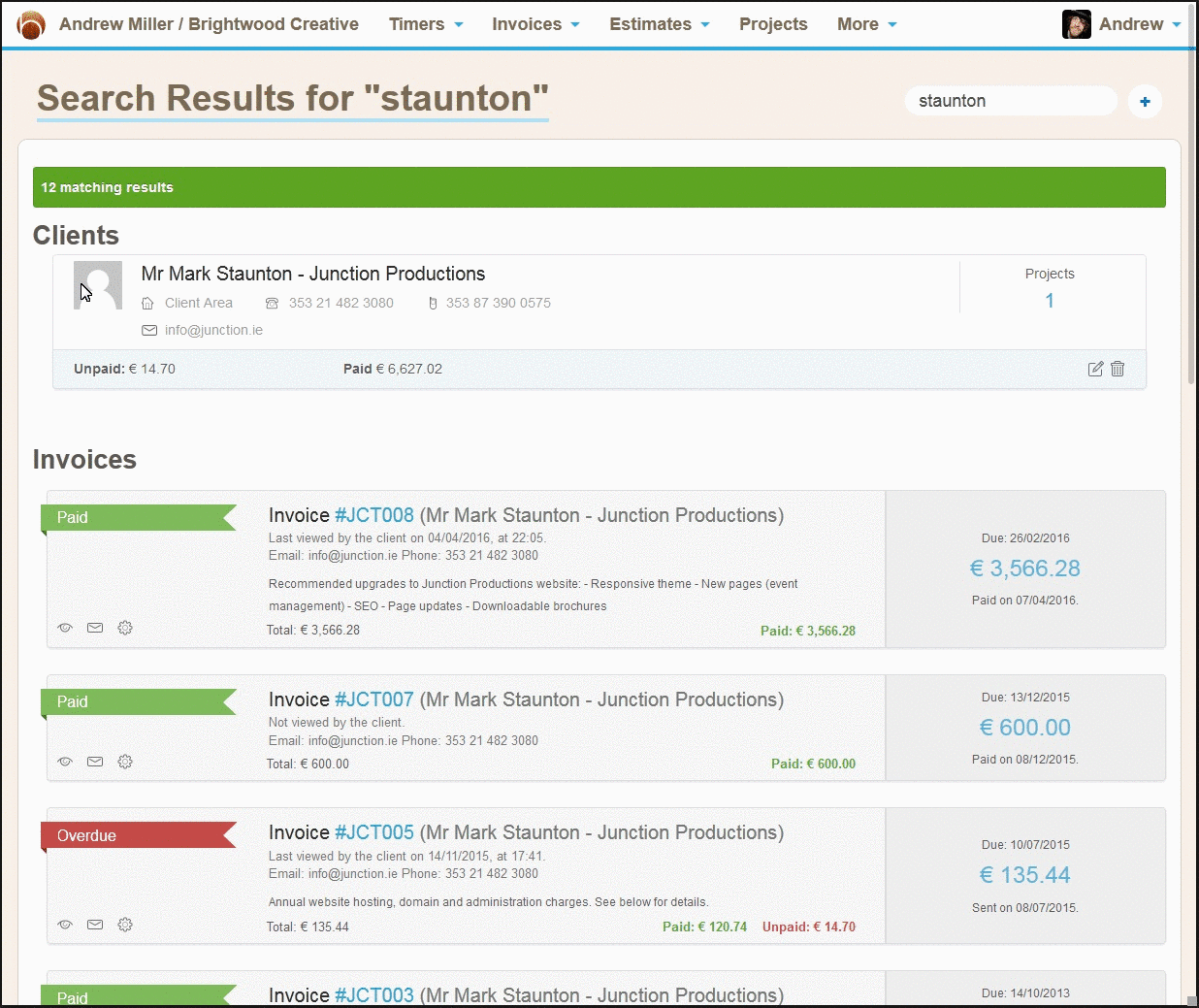Open Andrew's user avatar thumbnail
Screen dimensions: 1199x1008
pos(1077,24)
